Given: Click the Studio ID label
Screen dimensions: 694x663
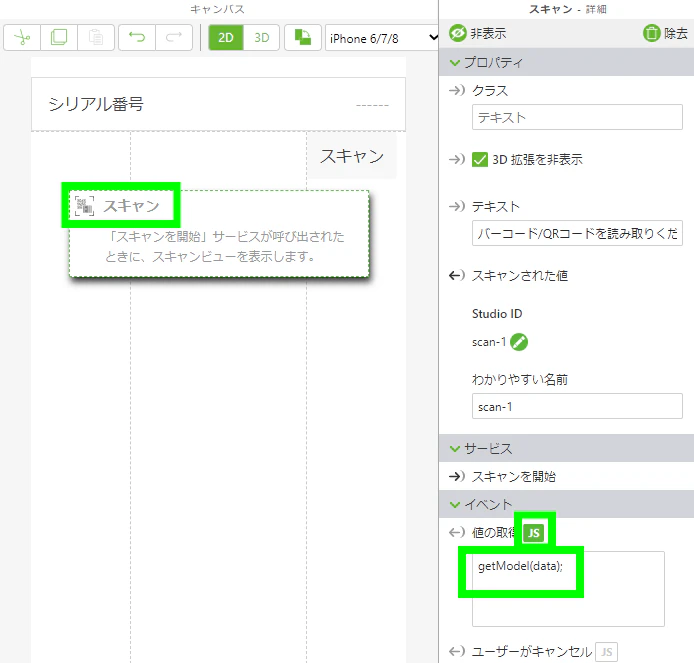Looking at the screenshot, I should [x=497, y=314].
